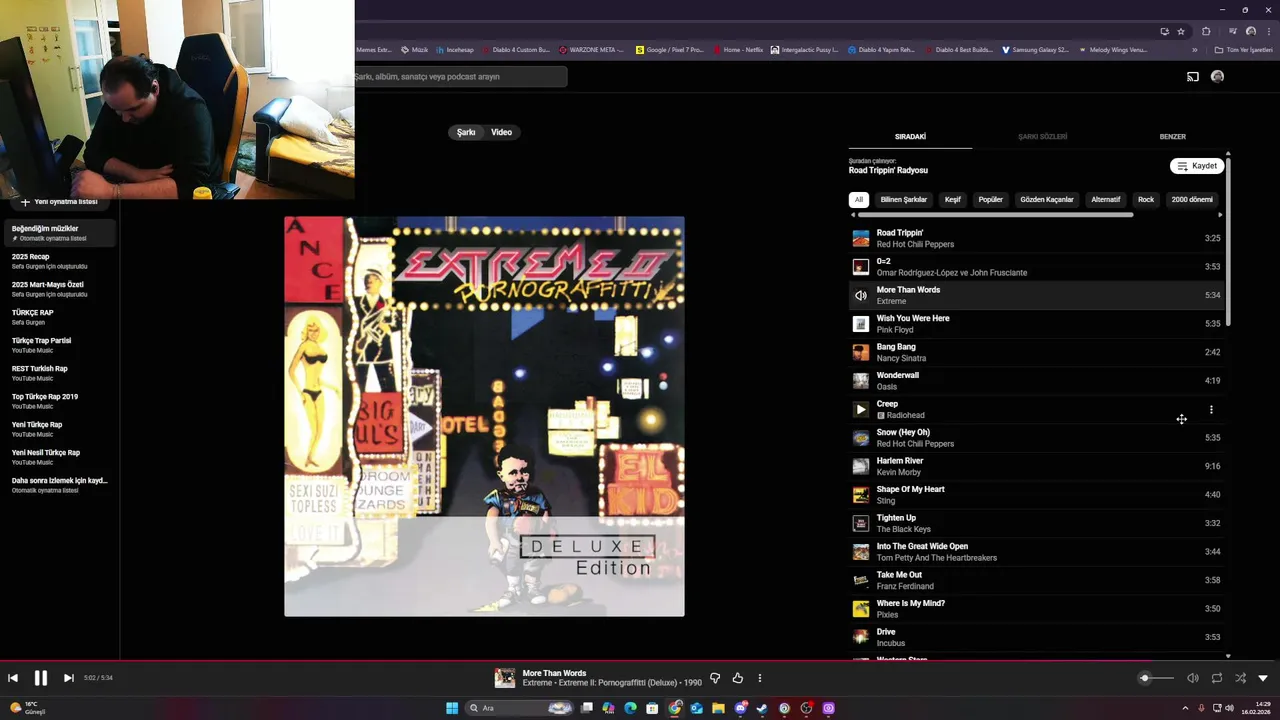This screenshot has width=1280, height=720.
Task: Open the Windows Start menu
Action: point(452,708)
